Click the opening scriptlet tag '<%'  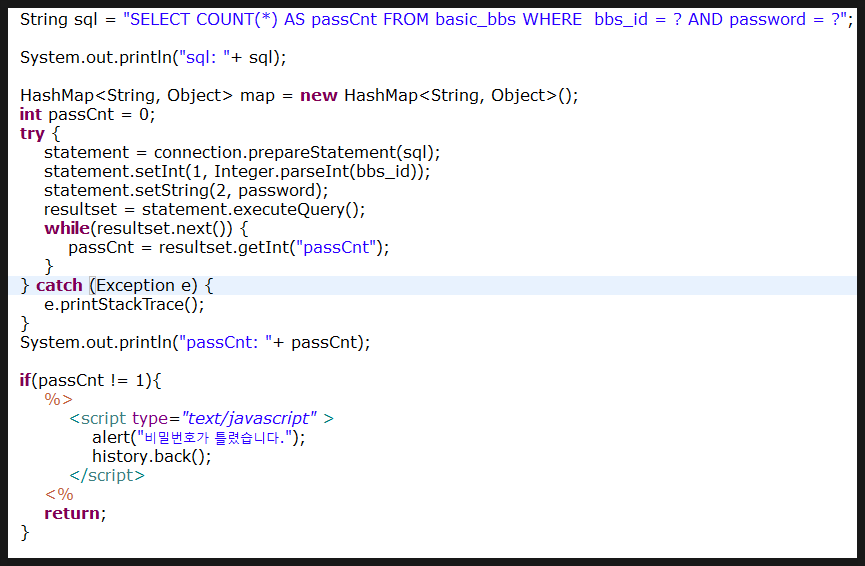pos(59,494)
